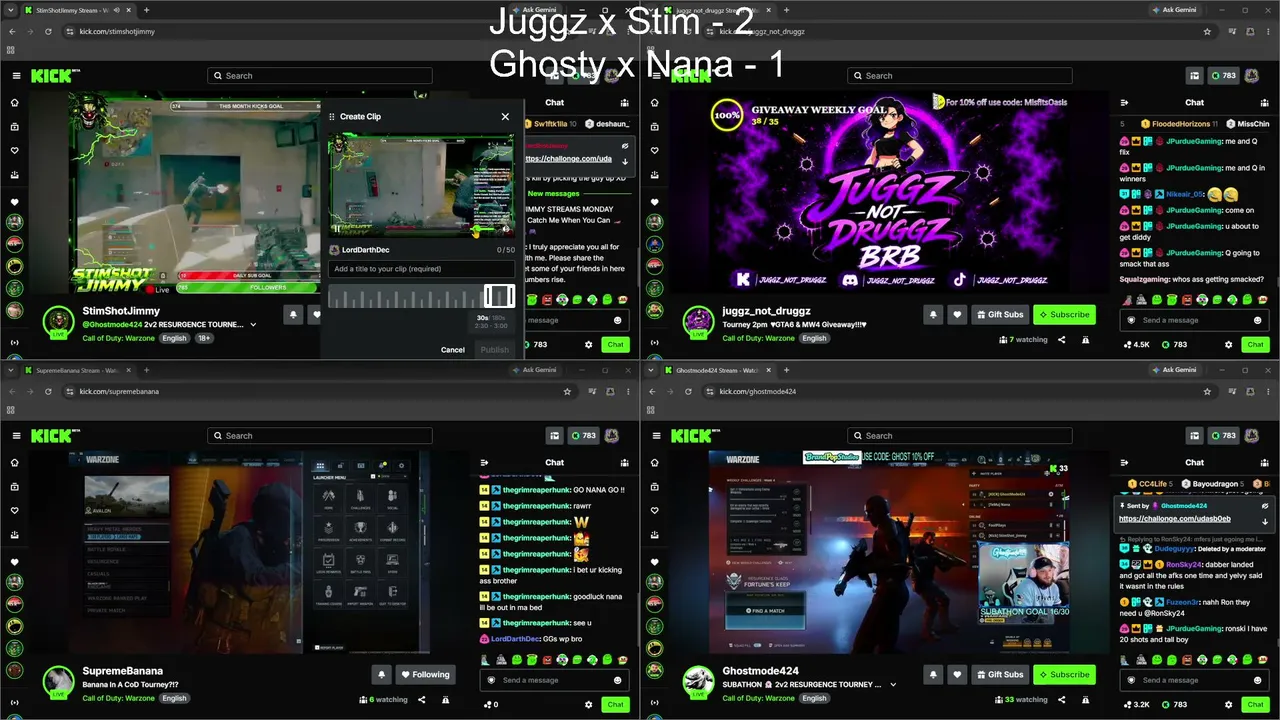Go to Home in SupremeBanana window sidebar

(x=14, y=463)
